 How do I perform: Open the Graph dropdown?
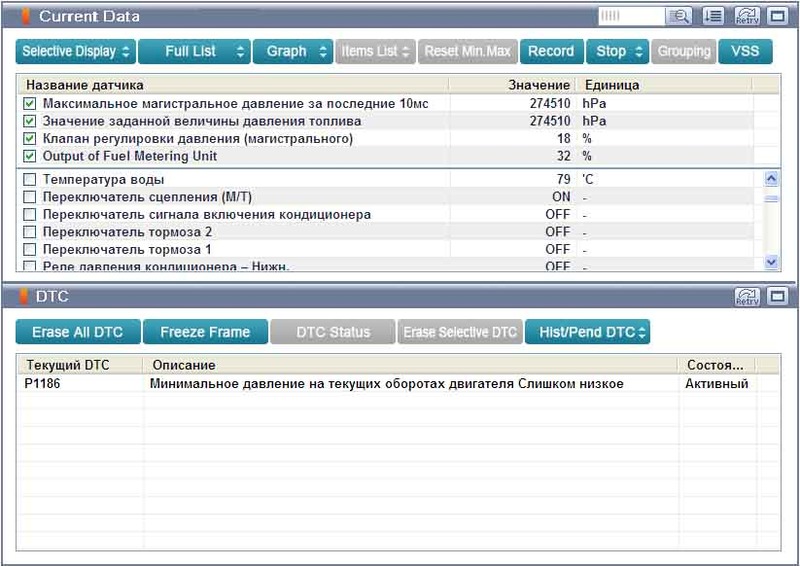[293, 52]
